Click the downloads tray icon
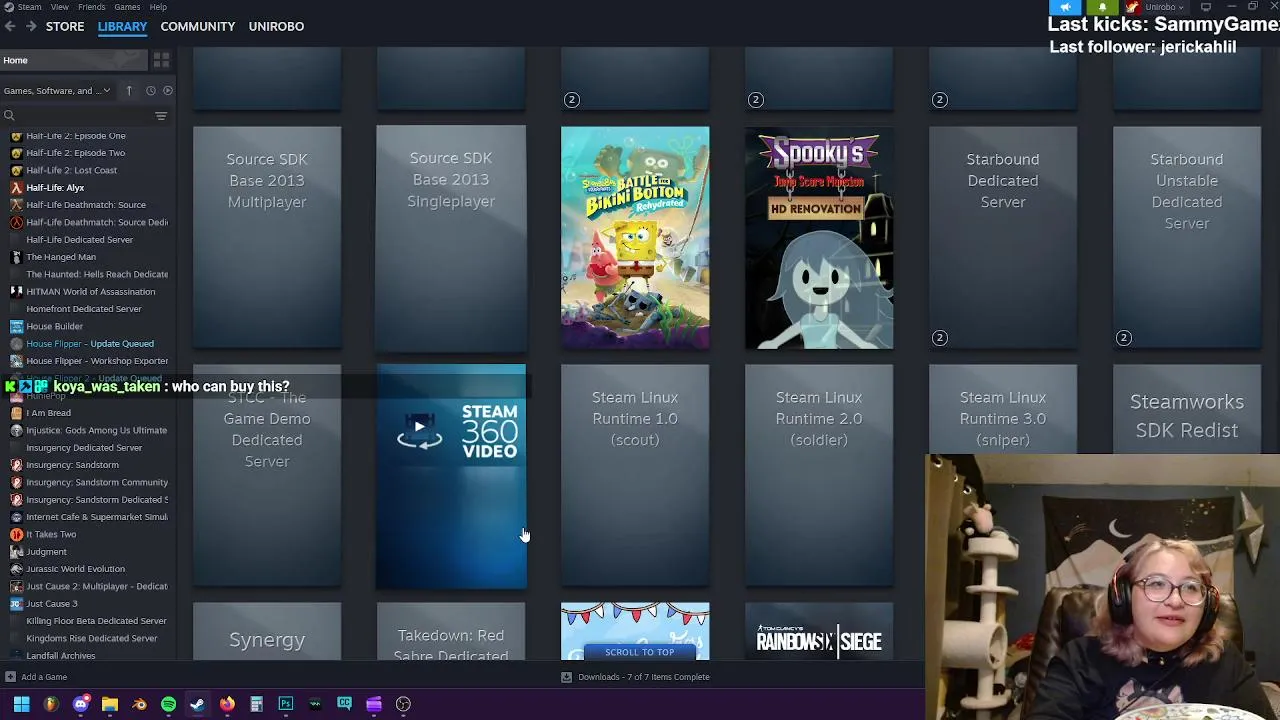The image size is (1280, 720). coord(566,677)
